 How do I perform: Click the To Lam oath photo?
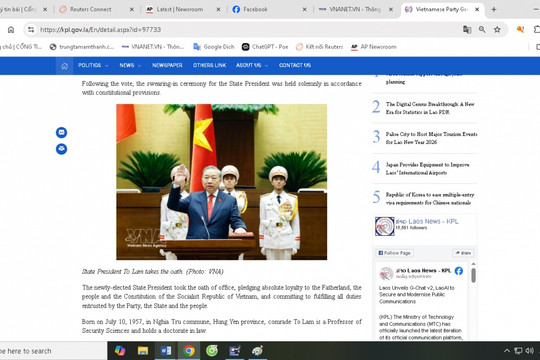221,182
